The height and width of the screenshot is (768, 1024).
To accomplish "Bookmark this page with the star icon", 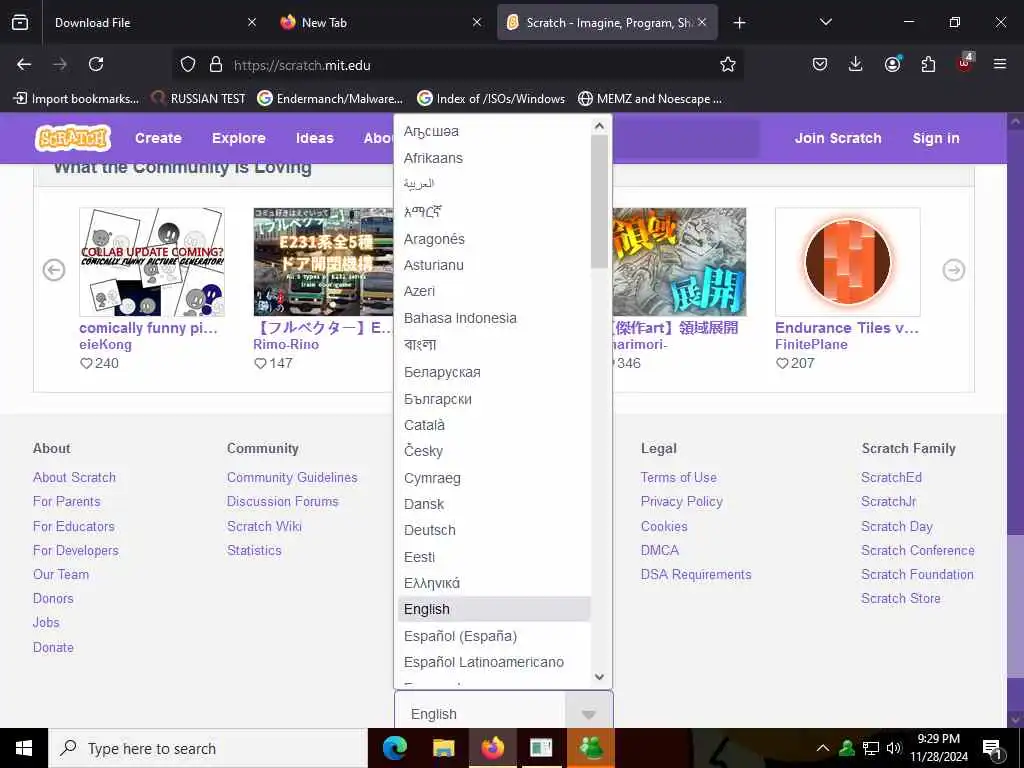I will click(728, 64).
